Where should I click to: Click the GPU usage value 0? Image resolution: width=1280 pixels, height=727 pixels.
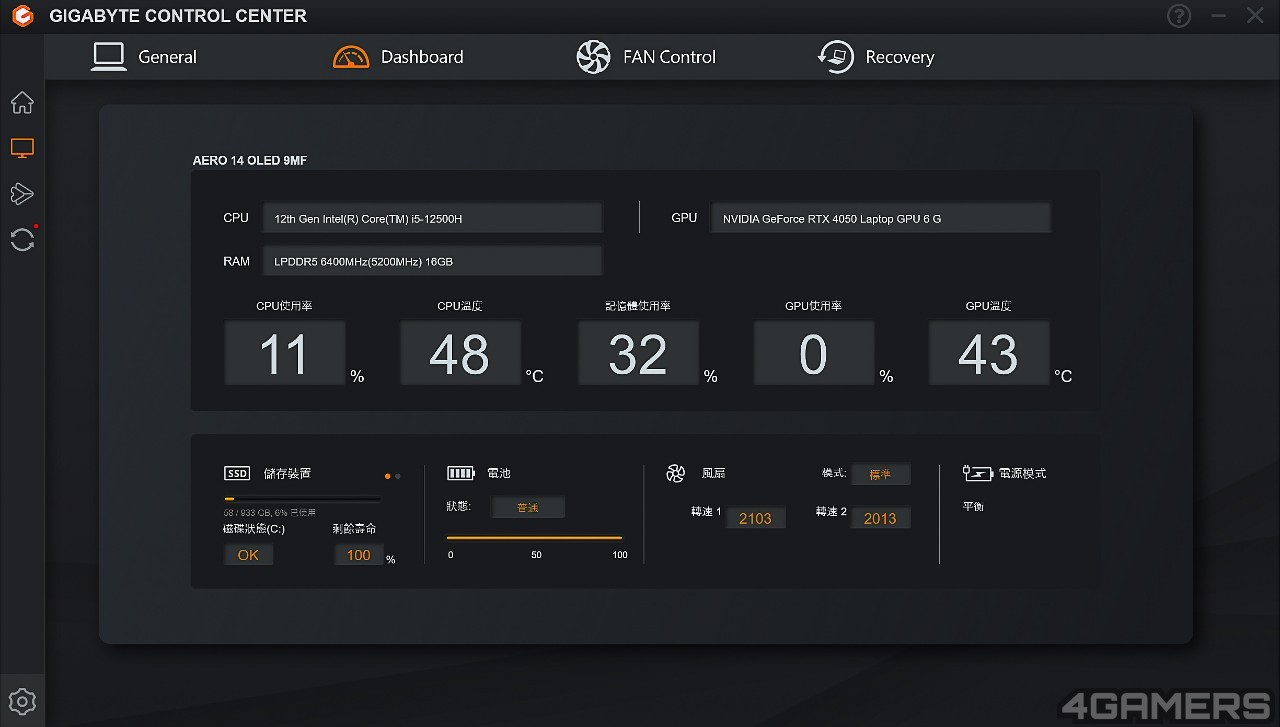click(x=813, y=353)
